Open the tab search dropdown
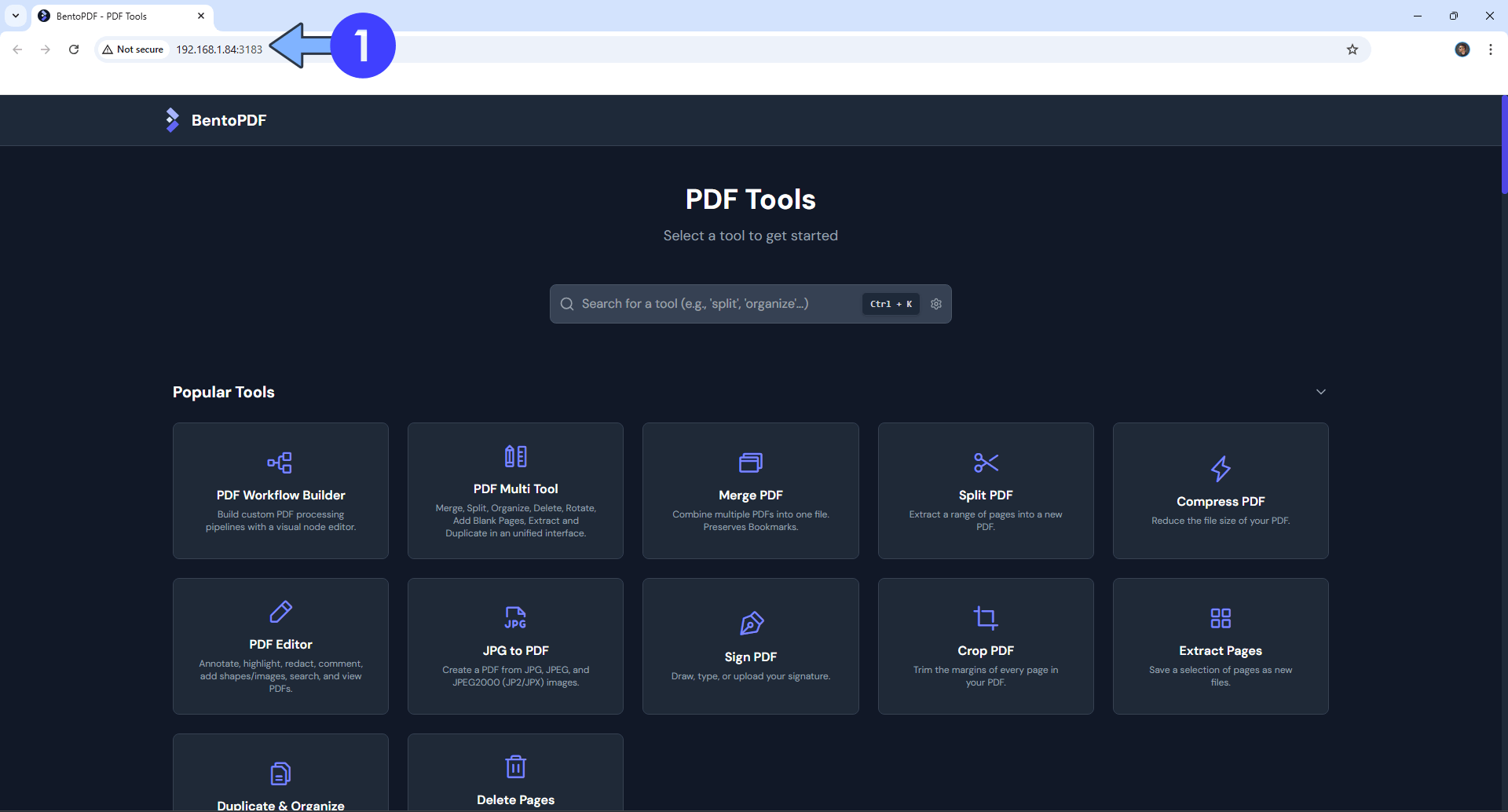1508x812 pixels. [x=15, y=16]
